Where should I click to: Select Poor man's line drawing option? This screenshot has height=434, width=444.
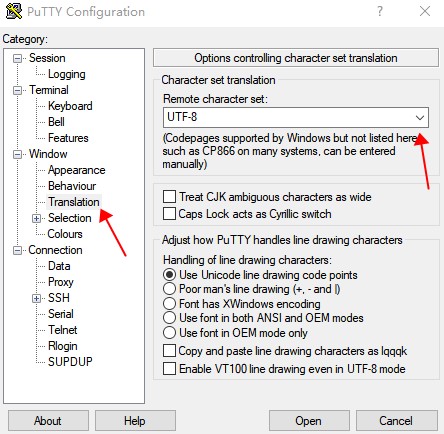pyautogui.click(x=169, y=289)
